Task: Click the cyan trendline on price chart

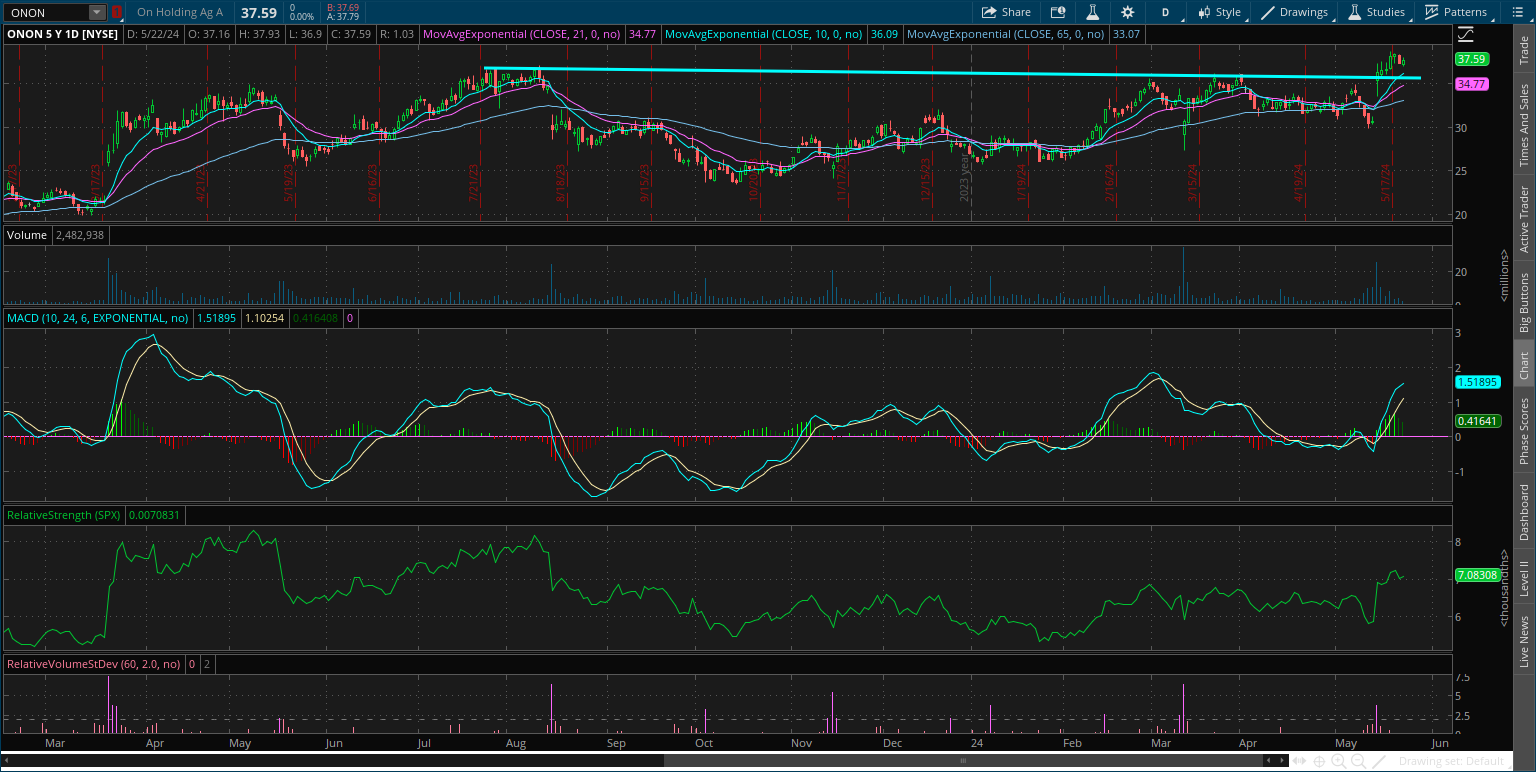Action: [x=950, y=73]
